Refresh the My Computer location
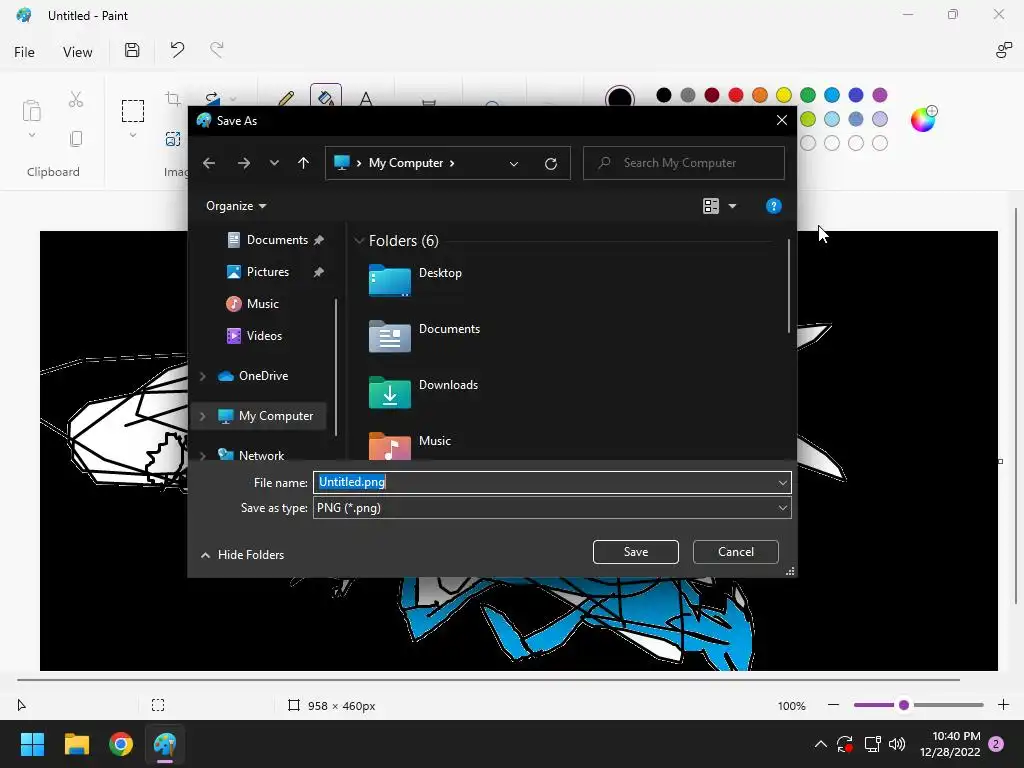This screenshot has height=768, width=1024. 551,163
